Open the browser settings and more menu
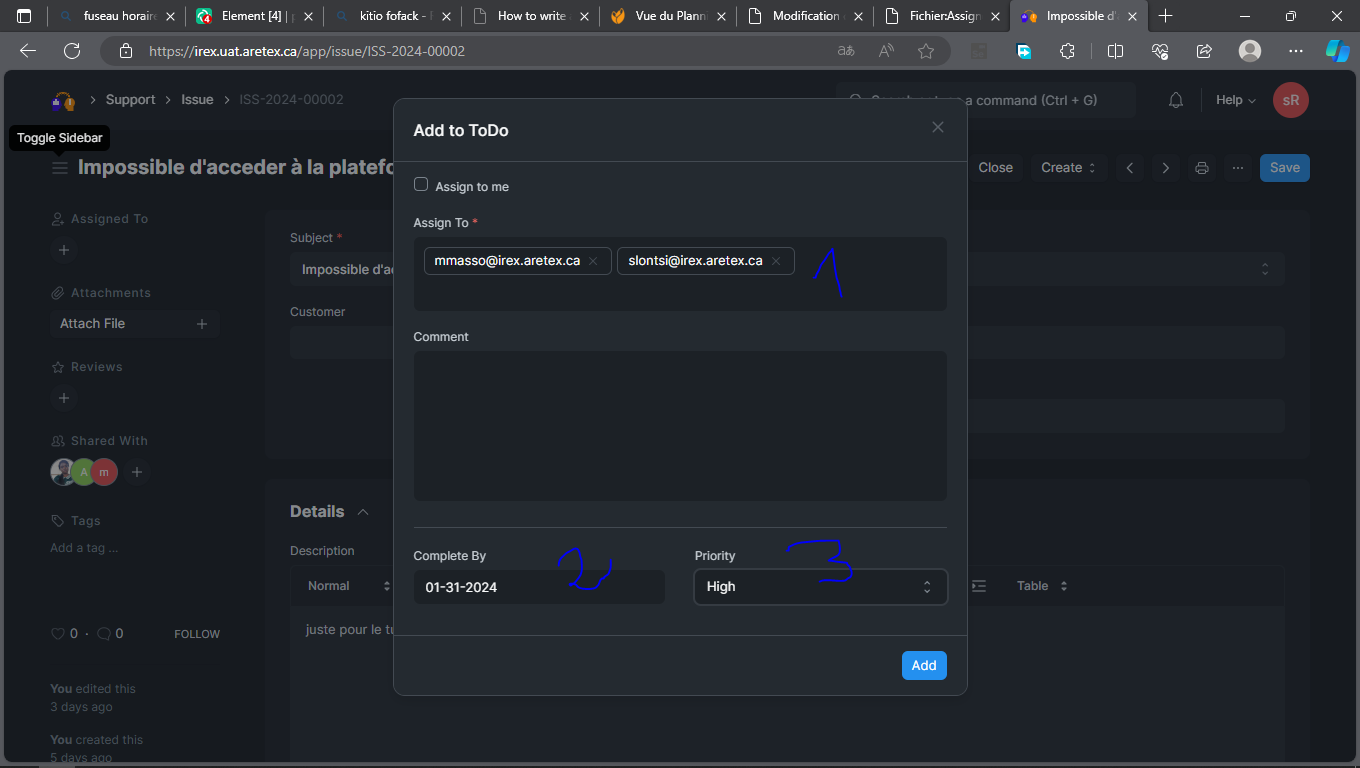This screenshot has height=768, width=1360. click(1296, 51)
